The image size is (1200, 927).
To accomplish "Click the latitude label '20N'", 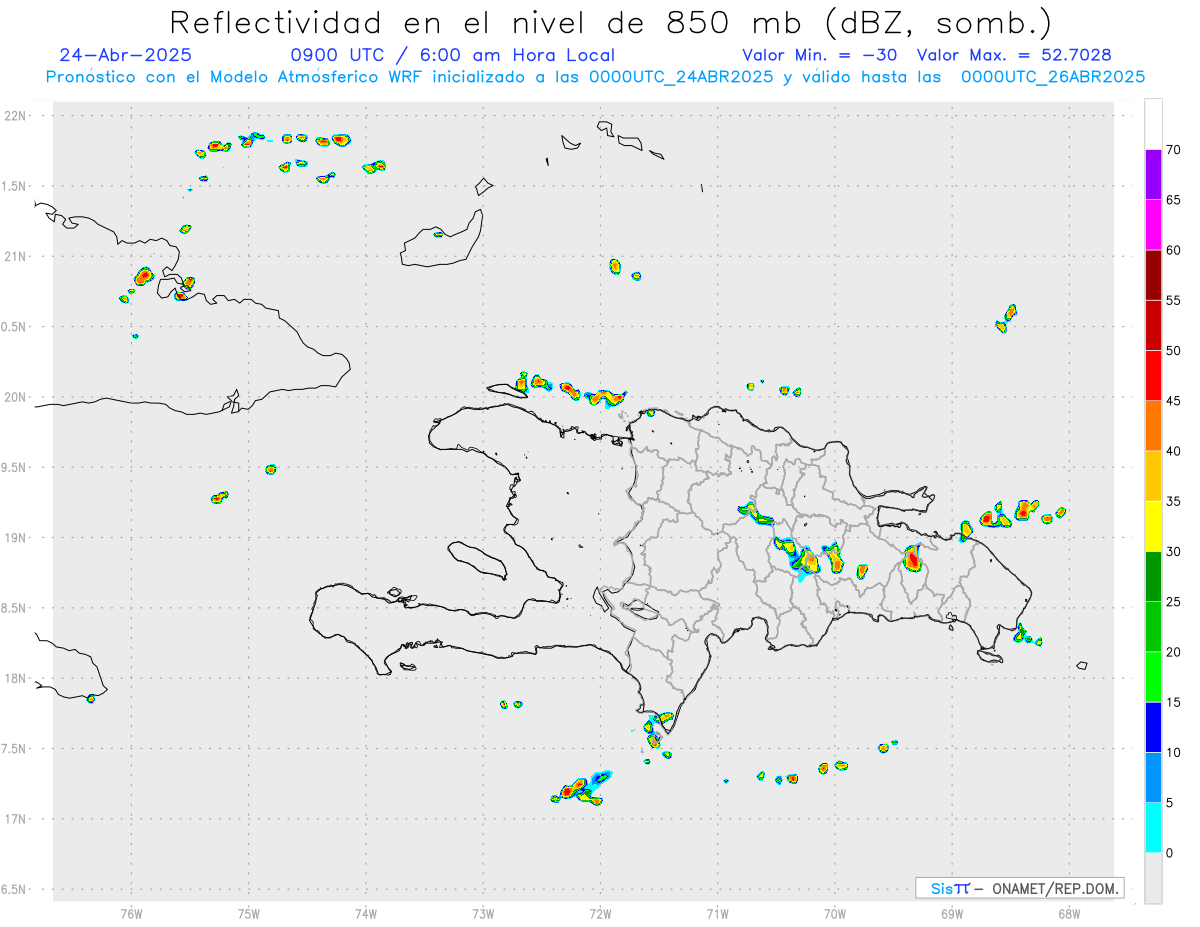I will pos(17,397).
